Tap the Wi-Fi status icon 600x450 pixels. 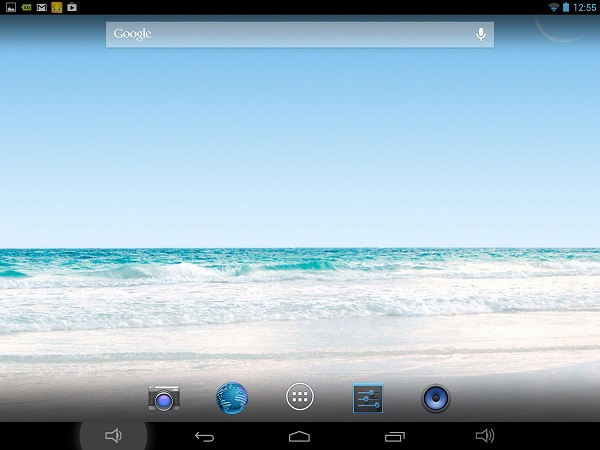553,7
